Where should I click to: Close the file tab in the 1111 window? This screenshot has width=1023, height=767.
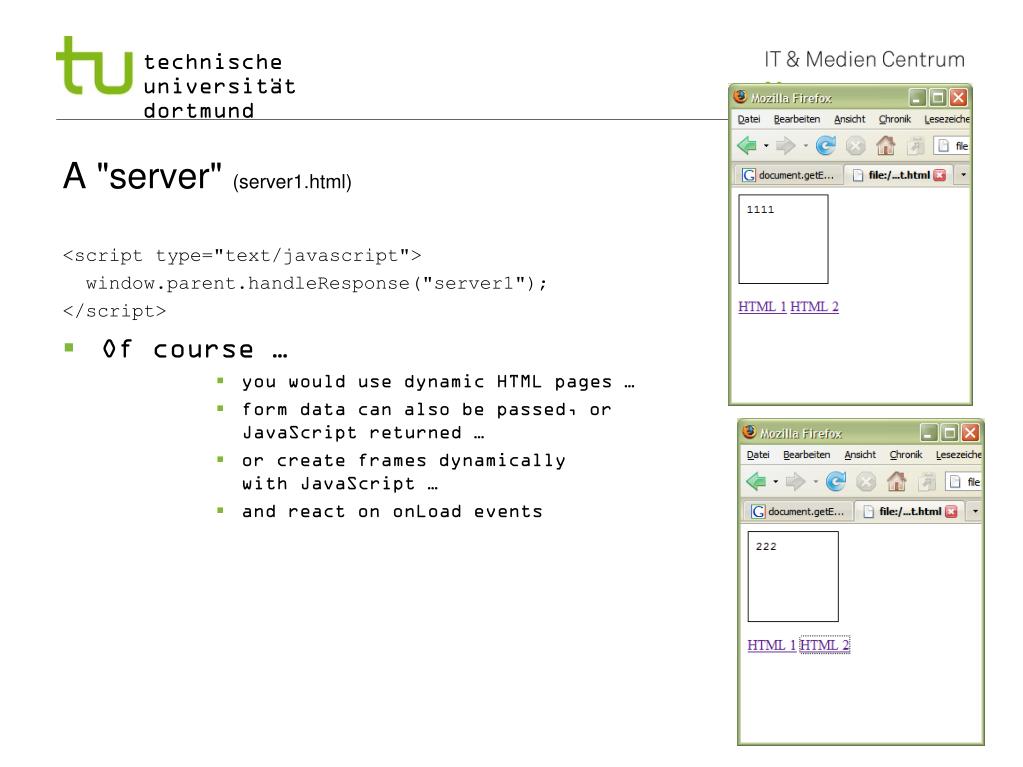[939, 175]
